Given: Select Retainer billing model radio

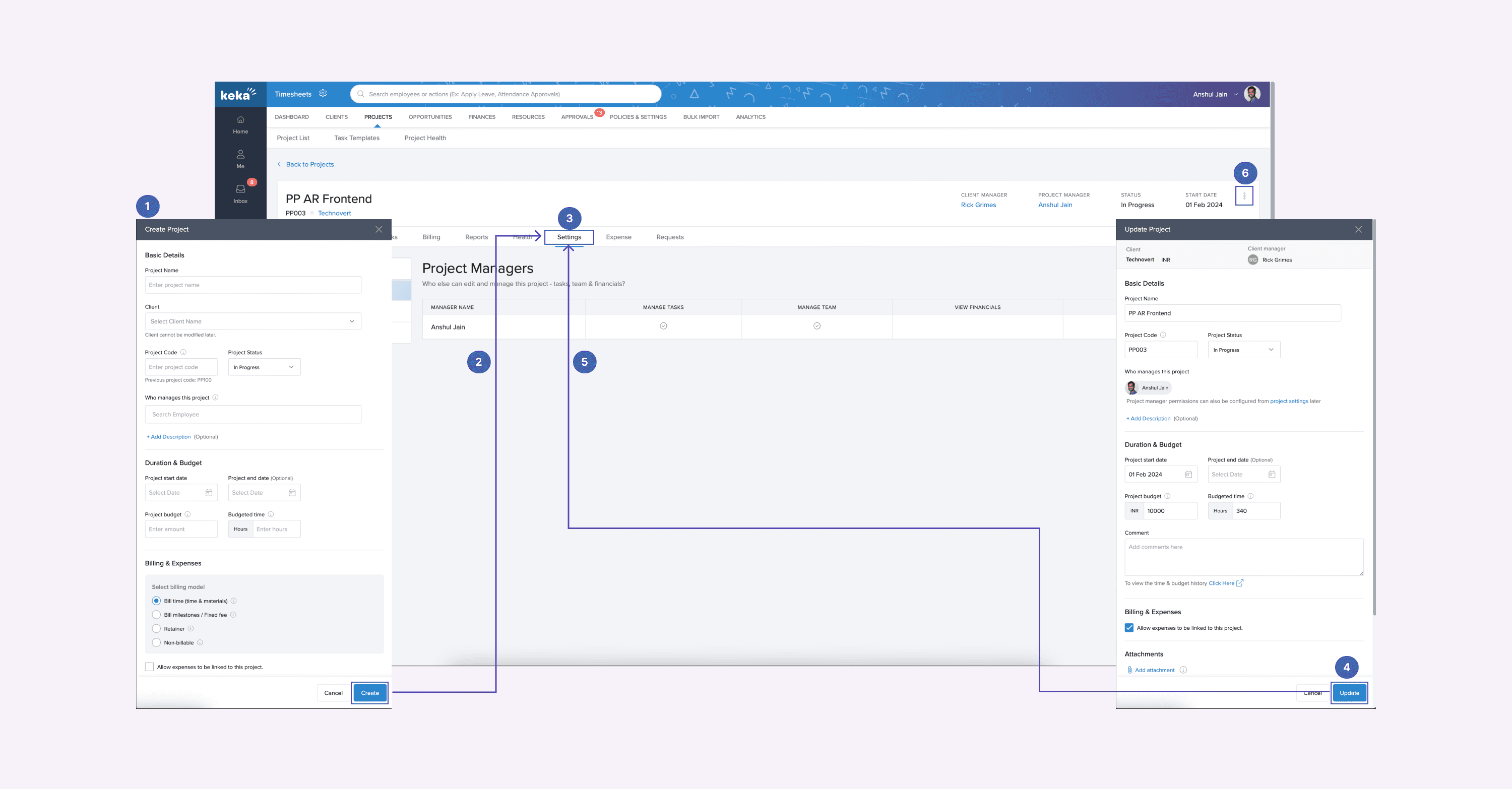Looking at the screenshot, I should (x=156, y=629).
